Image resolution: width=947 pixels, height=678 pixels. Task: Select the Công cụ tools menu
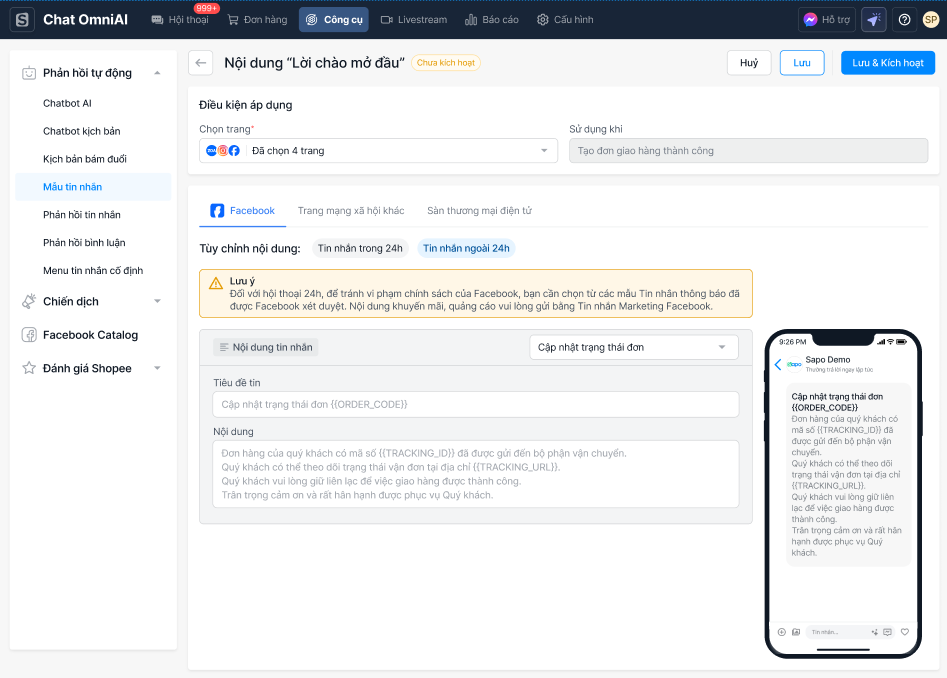(334, 19)
